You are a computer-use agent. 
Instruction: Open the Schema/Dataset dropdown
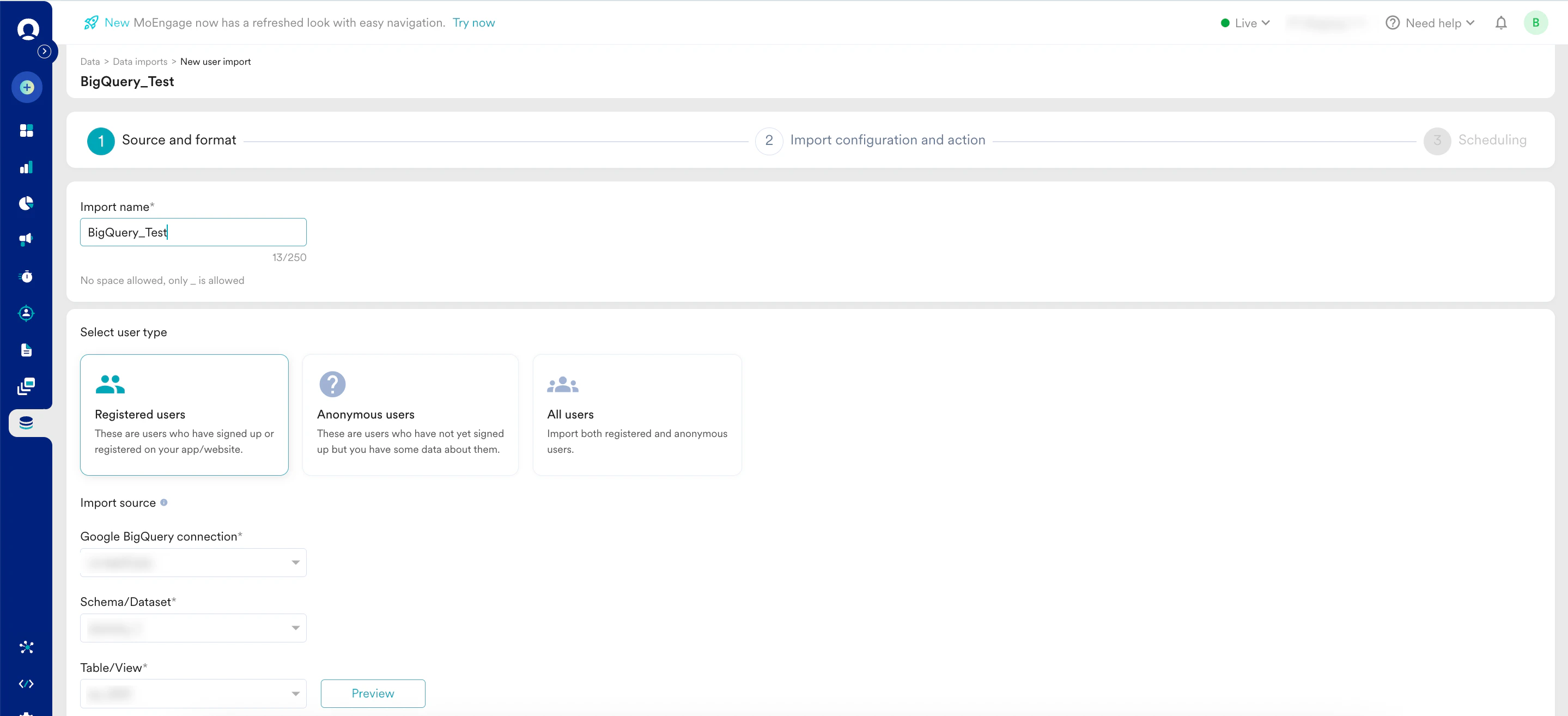(193, 628)
